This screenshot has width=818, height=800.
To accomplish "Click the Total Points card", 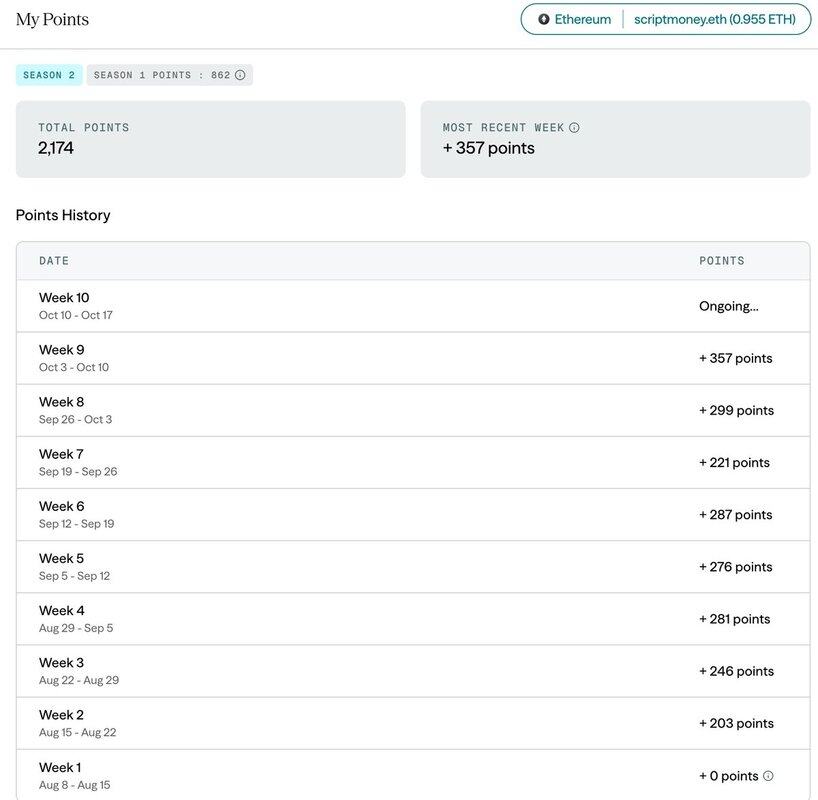I will pyautogui.click(x=210, y=139).
